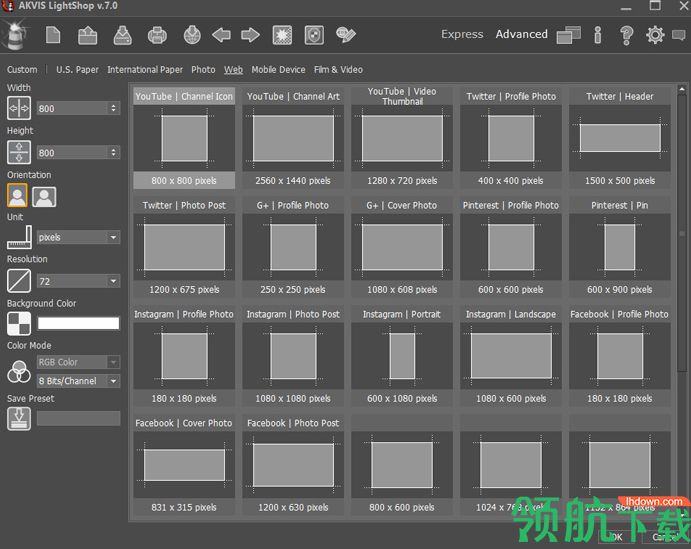691x549 pixels.
Task: Select YouTube Channel Icon preset
Action: 184,138
